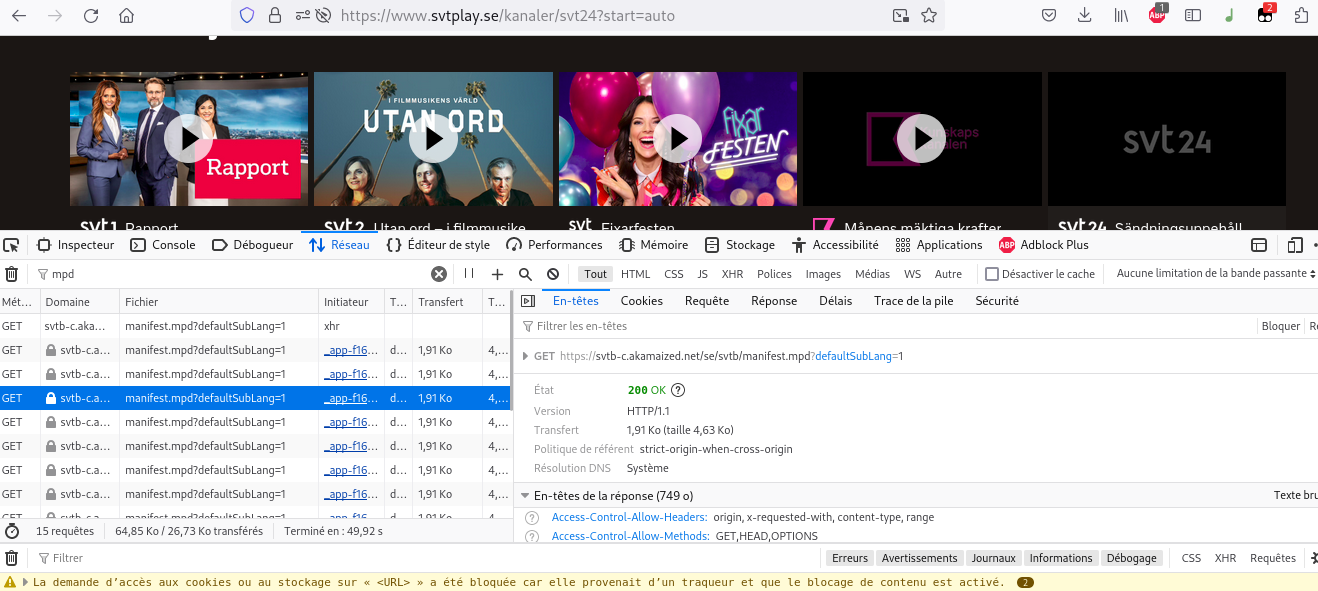Screen dimensions: 1318x591
Task: Toggle the HTML request type filter
Action: click(x=635, y=274)
